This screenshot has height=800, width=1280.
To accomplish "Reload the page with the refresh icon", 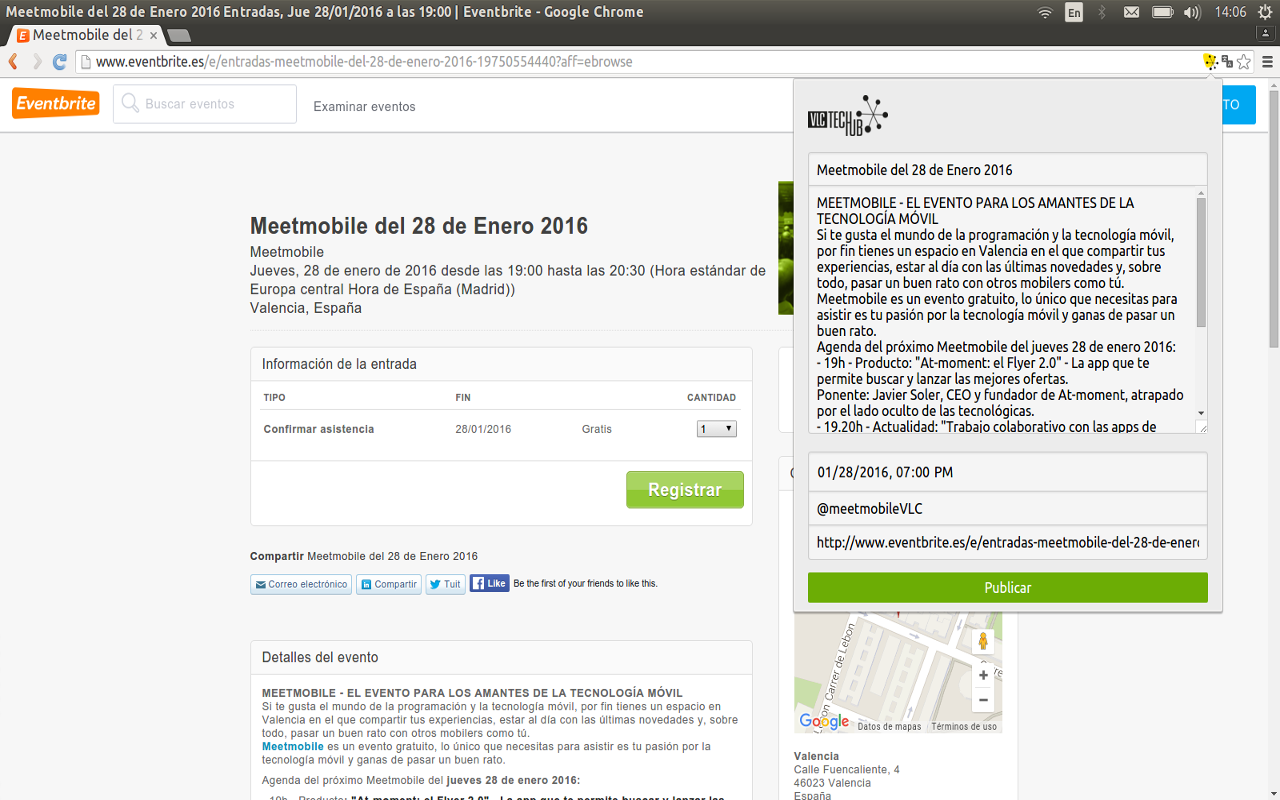I will 60,62.
